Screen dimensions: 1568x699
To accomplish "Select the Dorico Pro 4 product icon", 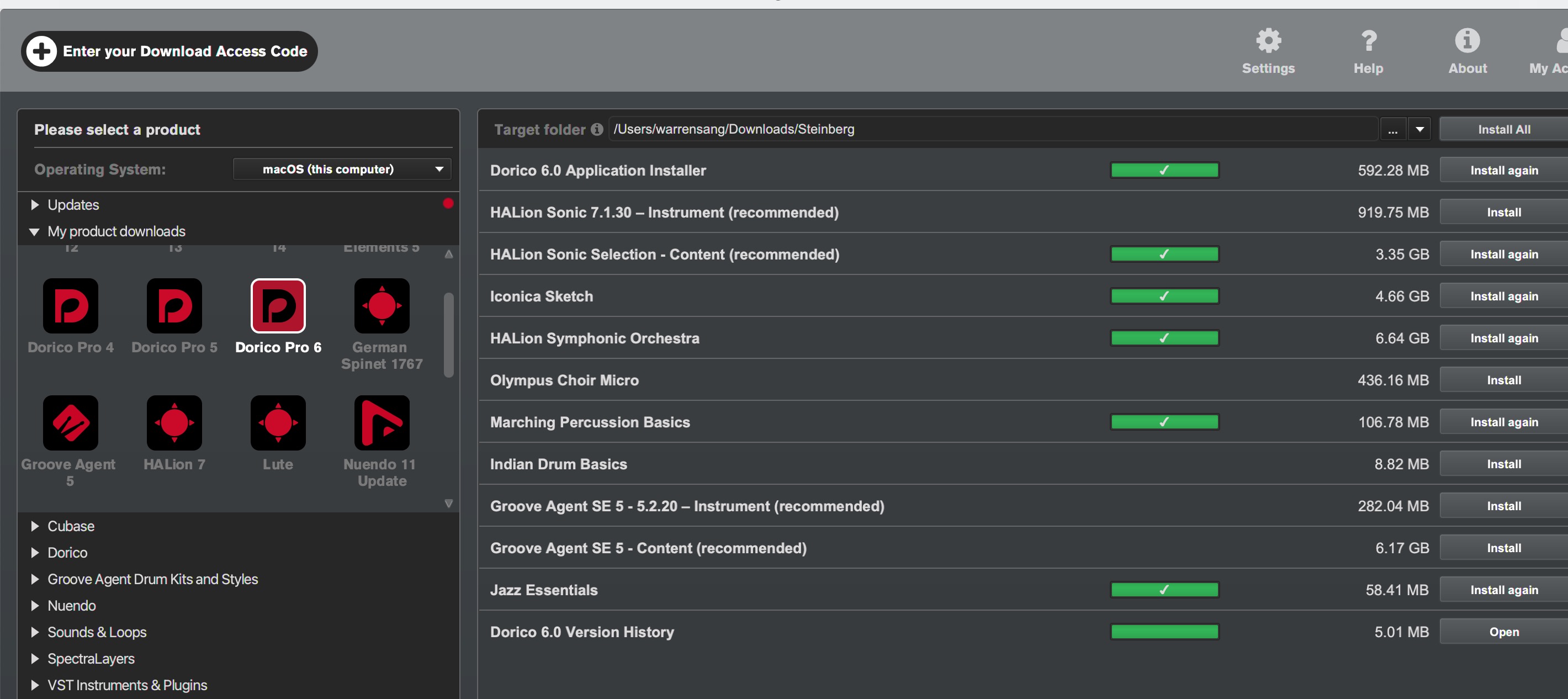I will coord(71,306).
